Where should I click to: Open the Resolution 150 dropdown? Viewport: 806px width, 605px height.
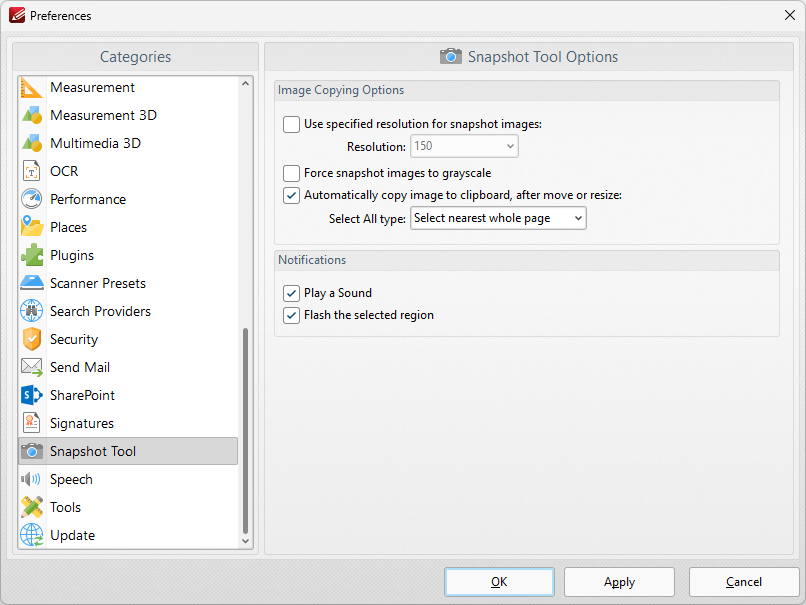(x=464, y=146)
